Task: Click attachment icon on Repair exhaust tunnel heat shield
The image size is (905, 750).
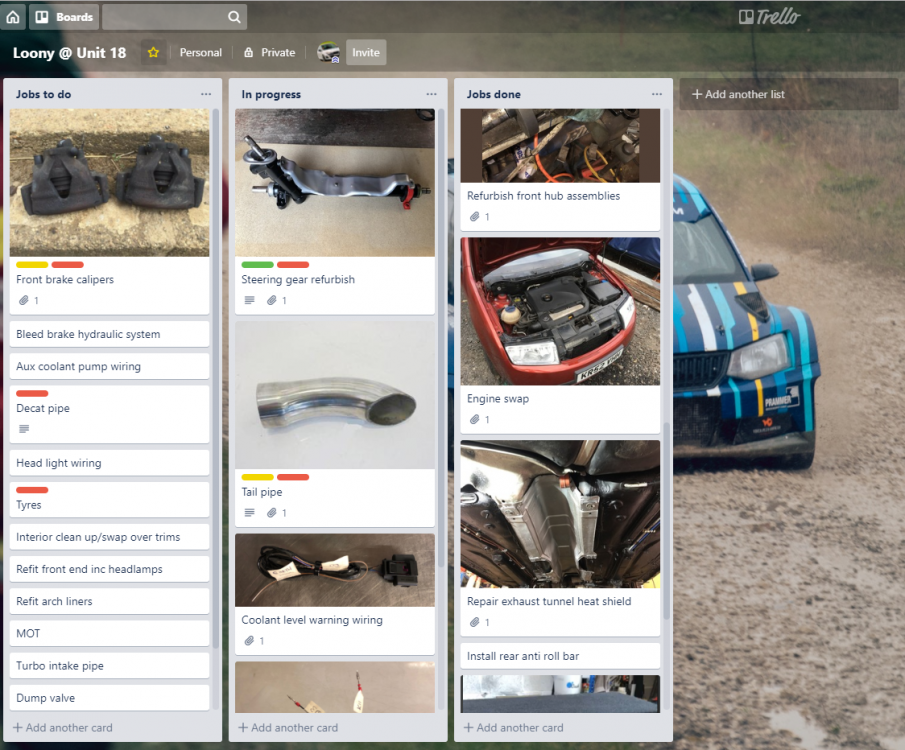Action: click(x=474, y=622)
